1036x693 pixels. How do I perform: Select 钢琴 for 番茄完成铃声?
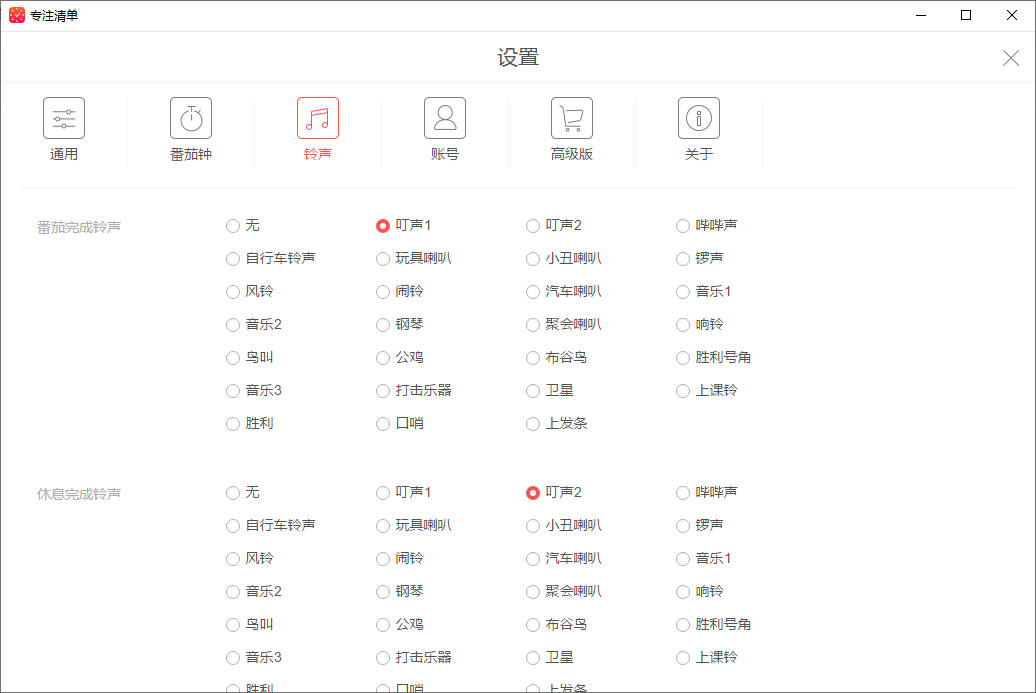383,325
